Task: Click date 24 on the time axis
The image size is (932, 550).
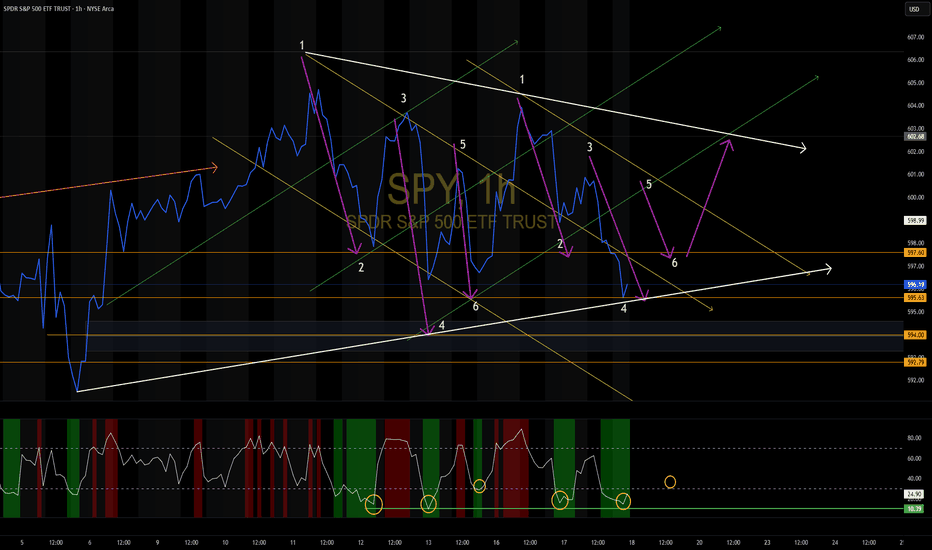Action: (835, 542)
